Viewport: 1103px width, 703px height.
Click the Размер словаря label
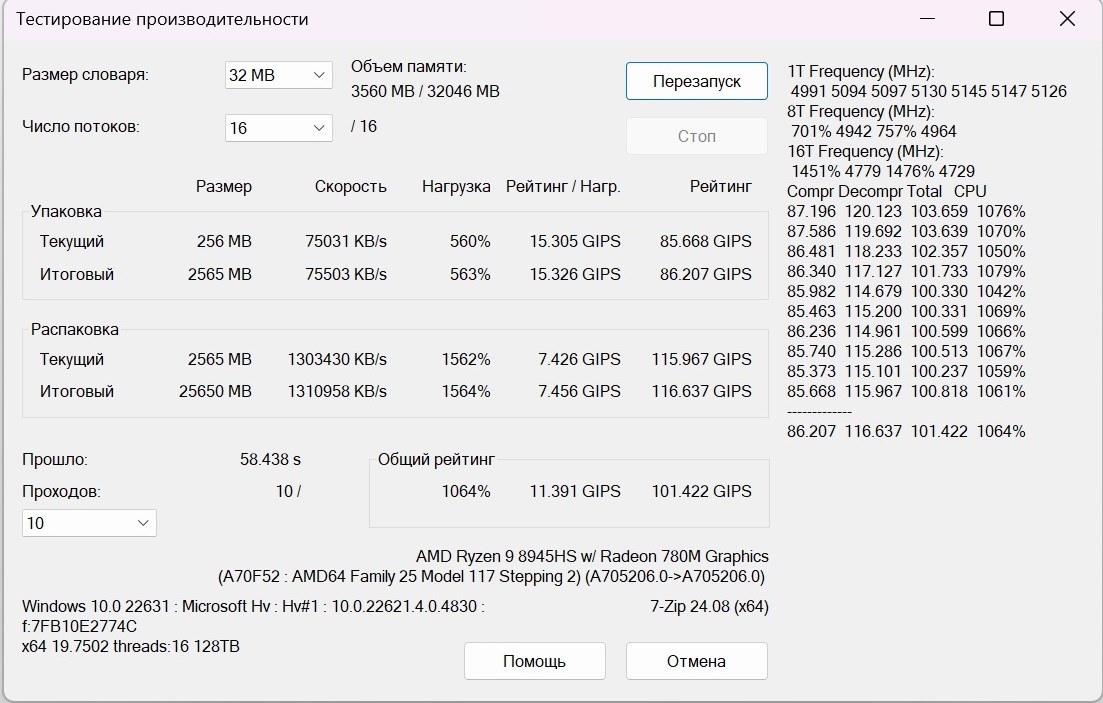coord(85,74)
